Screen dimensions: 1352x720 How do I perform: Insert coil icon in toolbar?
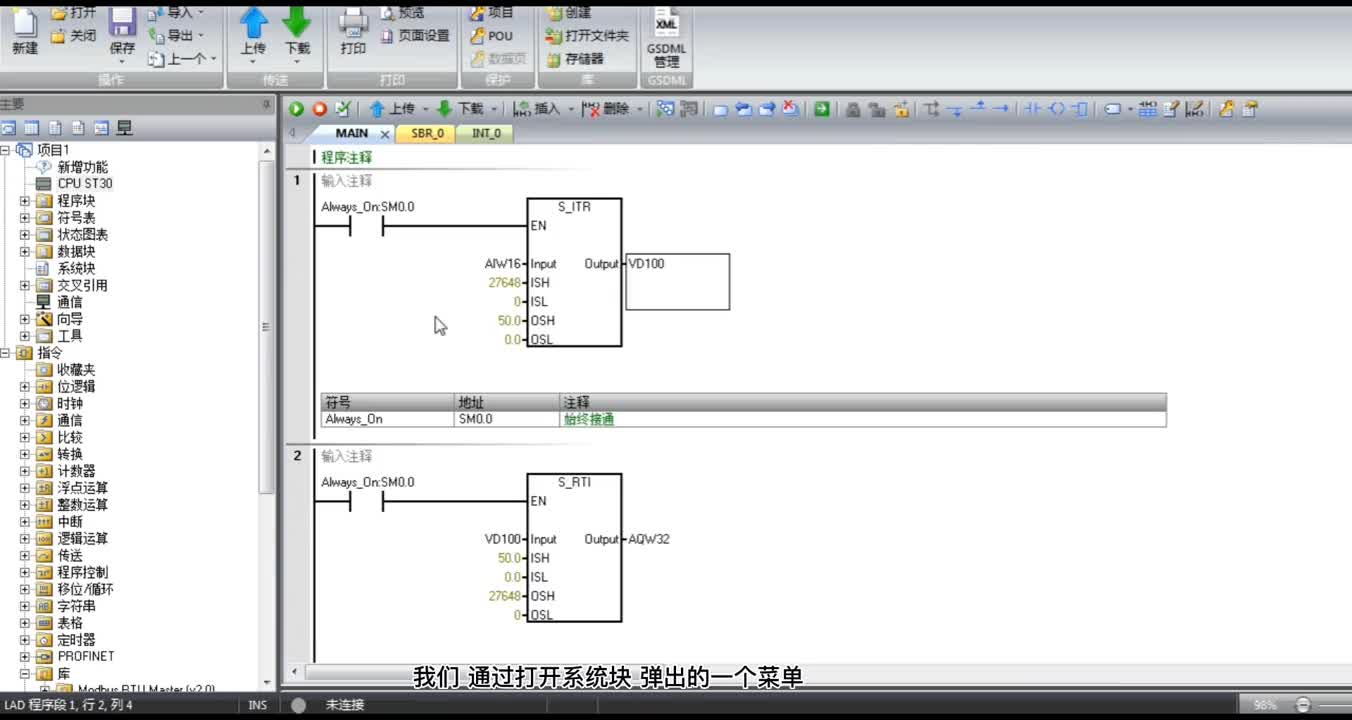[x=1057, y=109]
